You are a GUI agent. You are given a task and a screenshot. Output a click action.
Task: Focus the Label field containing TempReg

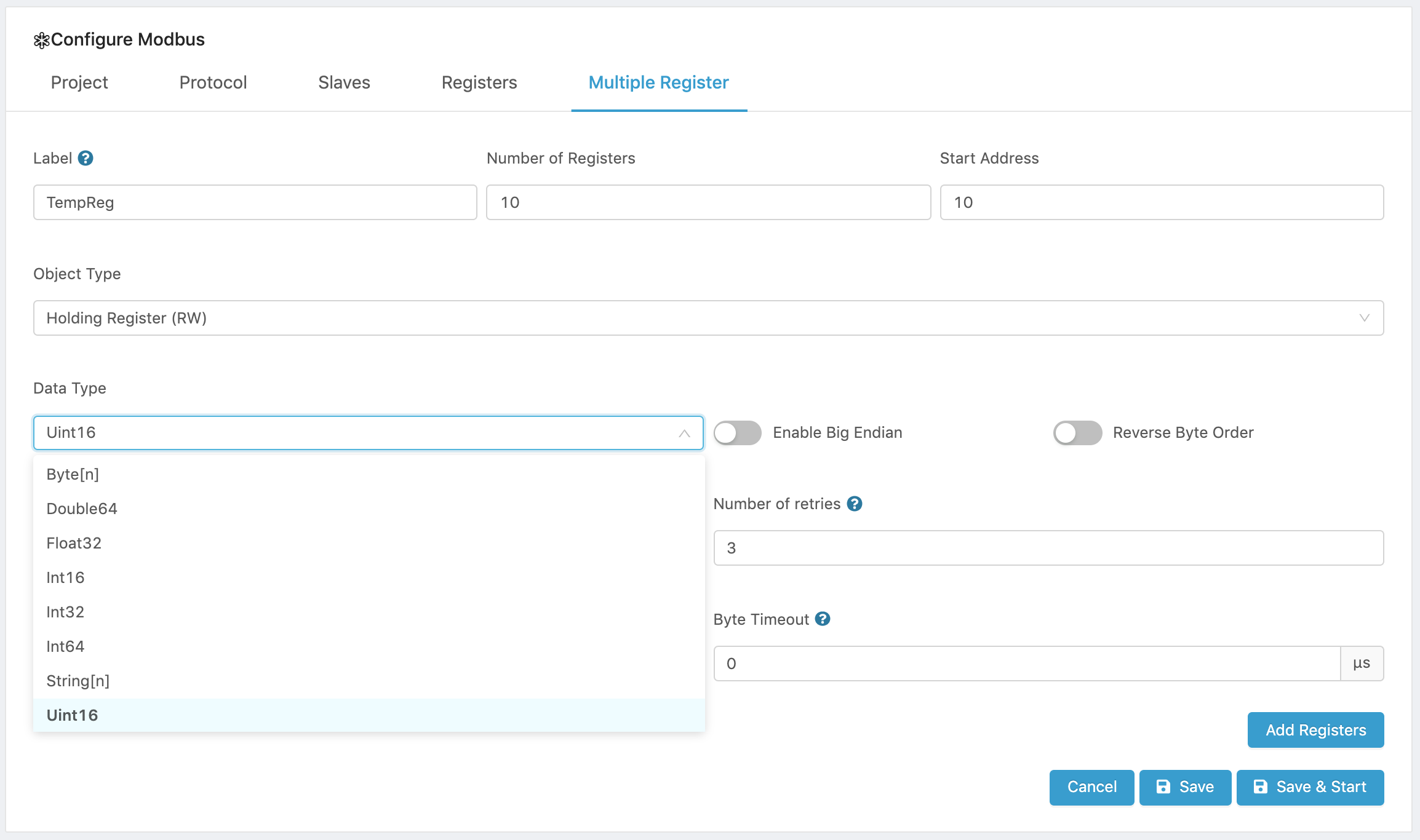point(255,202)
